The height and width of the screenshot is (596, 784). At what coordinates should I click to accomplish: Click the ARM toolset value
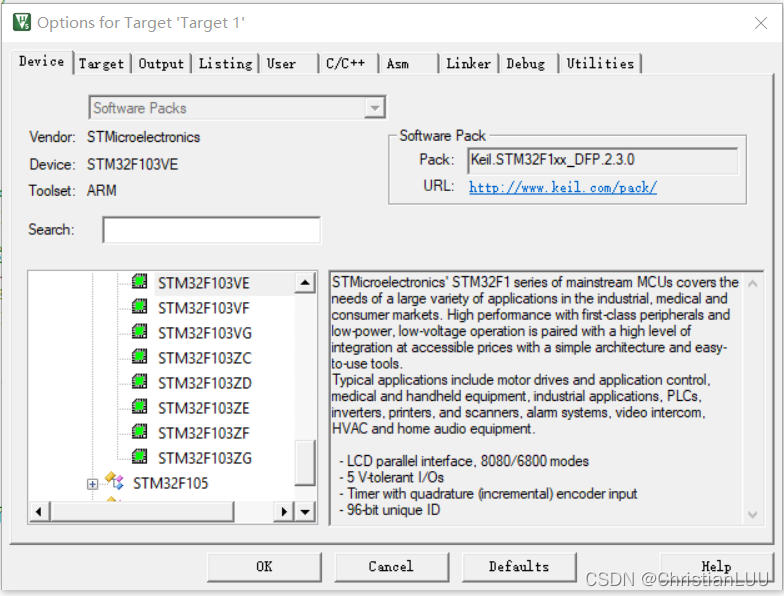tap(102, 190)
